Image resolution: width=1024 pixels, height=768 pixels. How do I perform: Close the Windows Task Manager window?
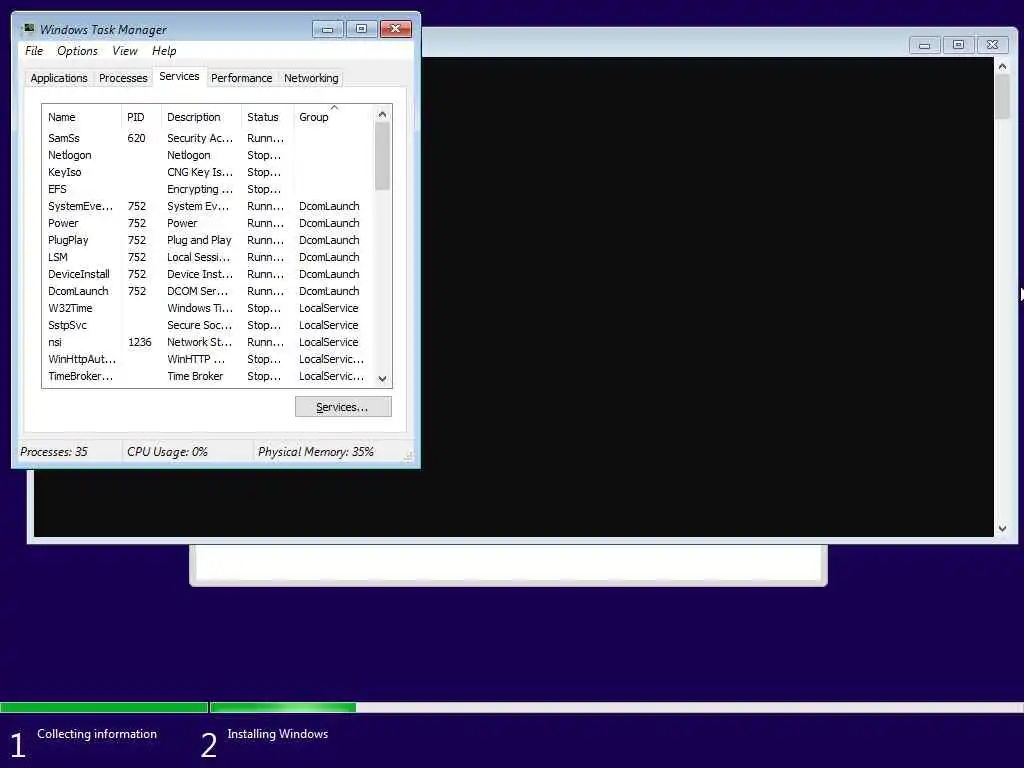[x=396, y=29]
